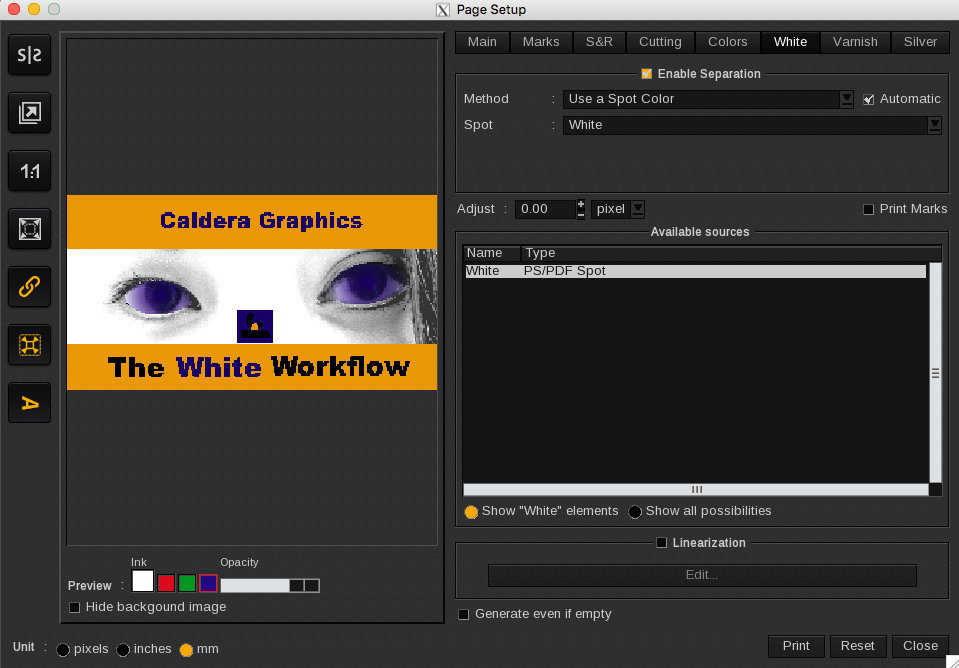Click the stacked pages arrow icon
This screenshot has height=668, width=959.
click(x=29, y=113)
